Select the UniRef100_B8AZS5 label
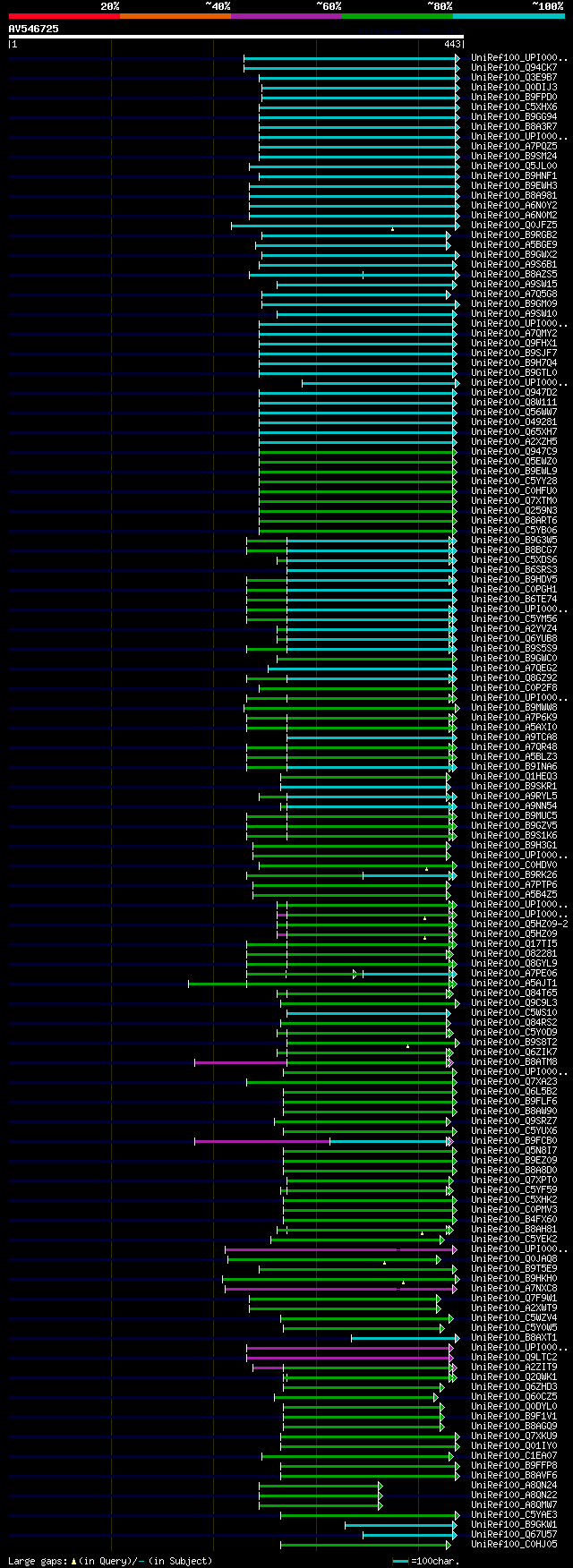 tap(514, 274)
